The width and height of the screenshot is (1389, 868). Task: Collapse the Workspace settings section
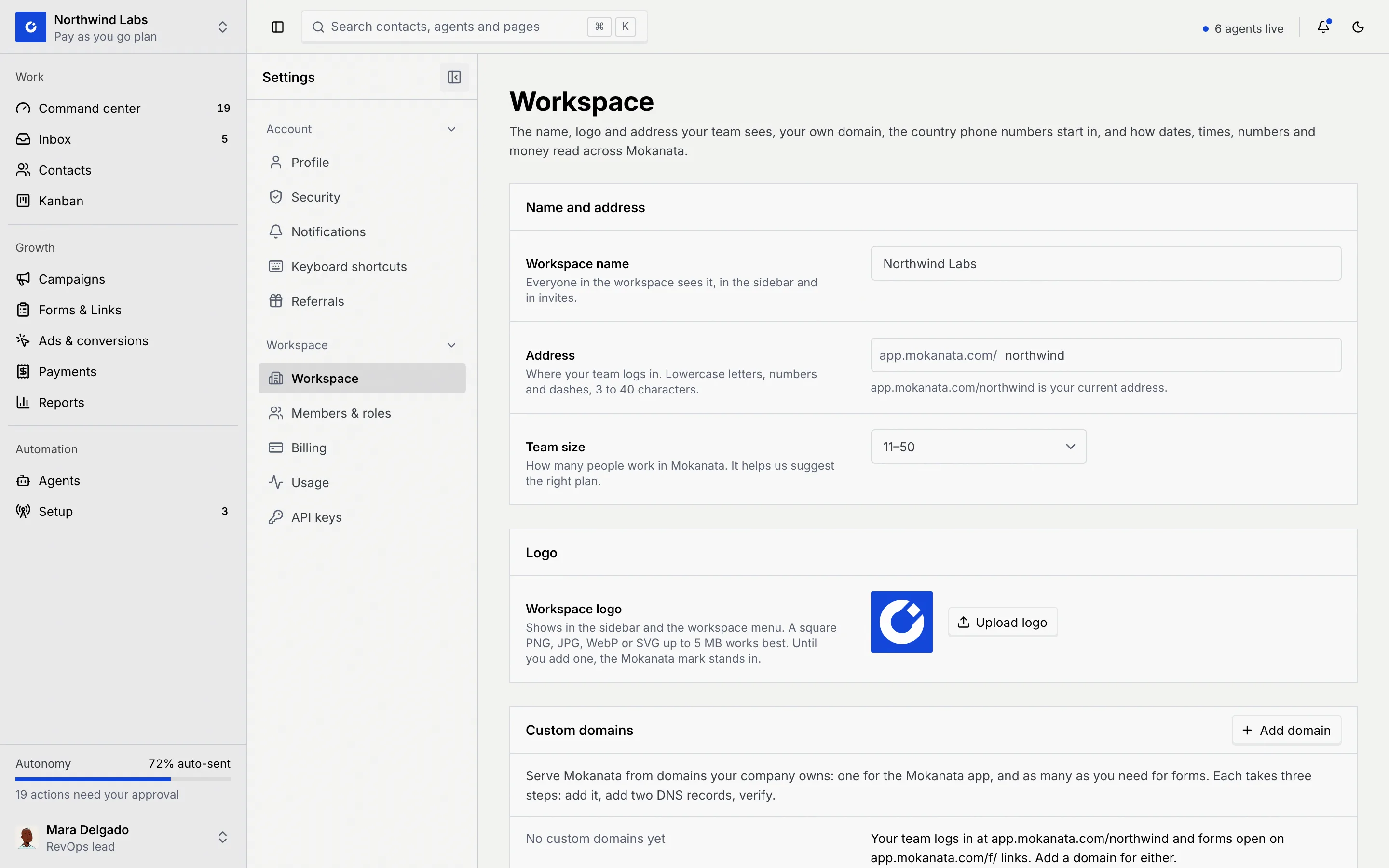(x=452, y=345)
